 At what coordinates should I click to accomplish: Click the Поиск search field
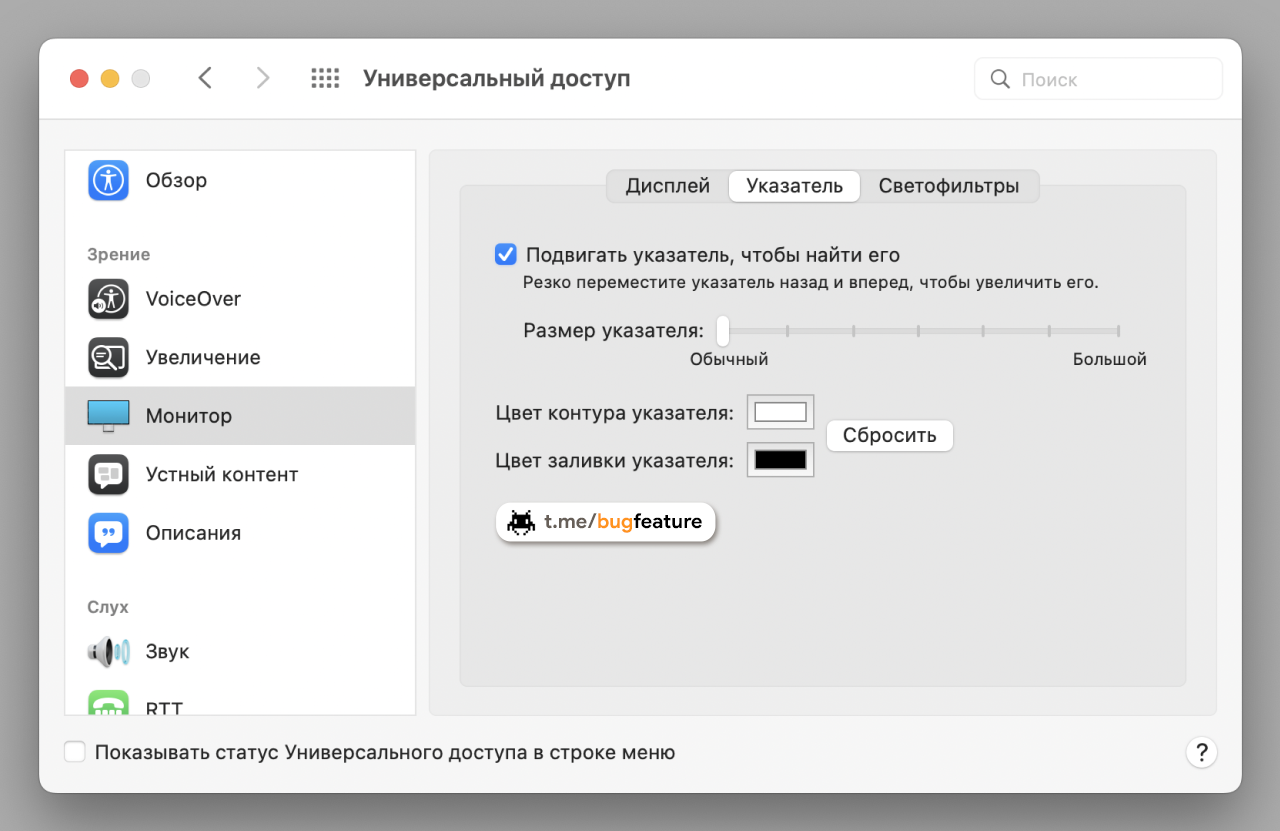(1110, 79)
